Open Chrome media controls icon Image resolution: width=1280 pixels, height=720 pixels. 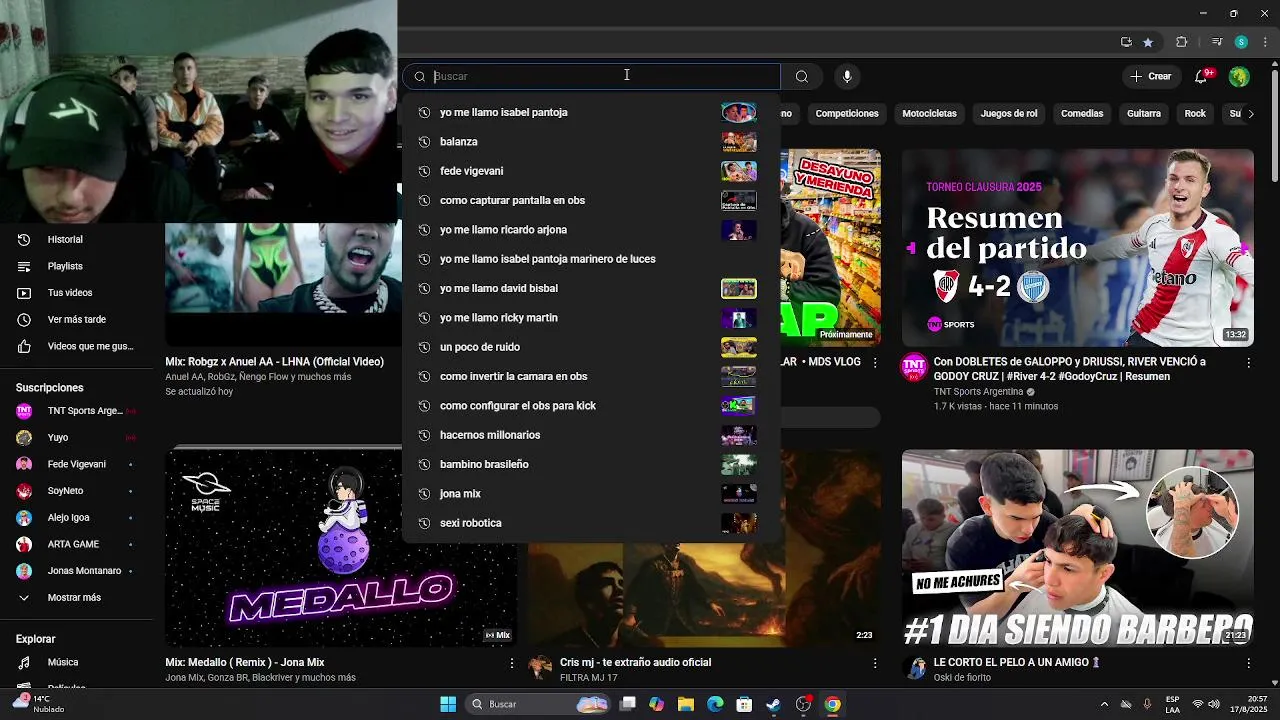point(1217,42)
